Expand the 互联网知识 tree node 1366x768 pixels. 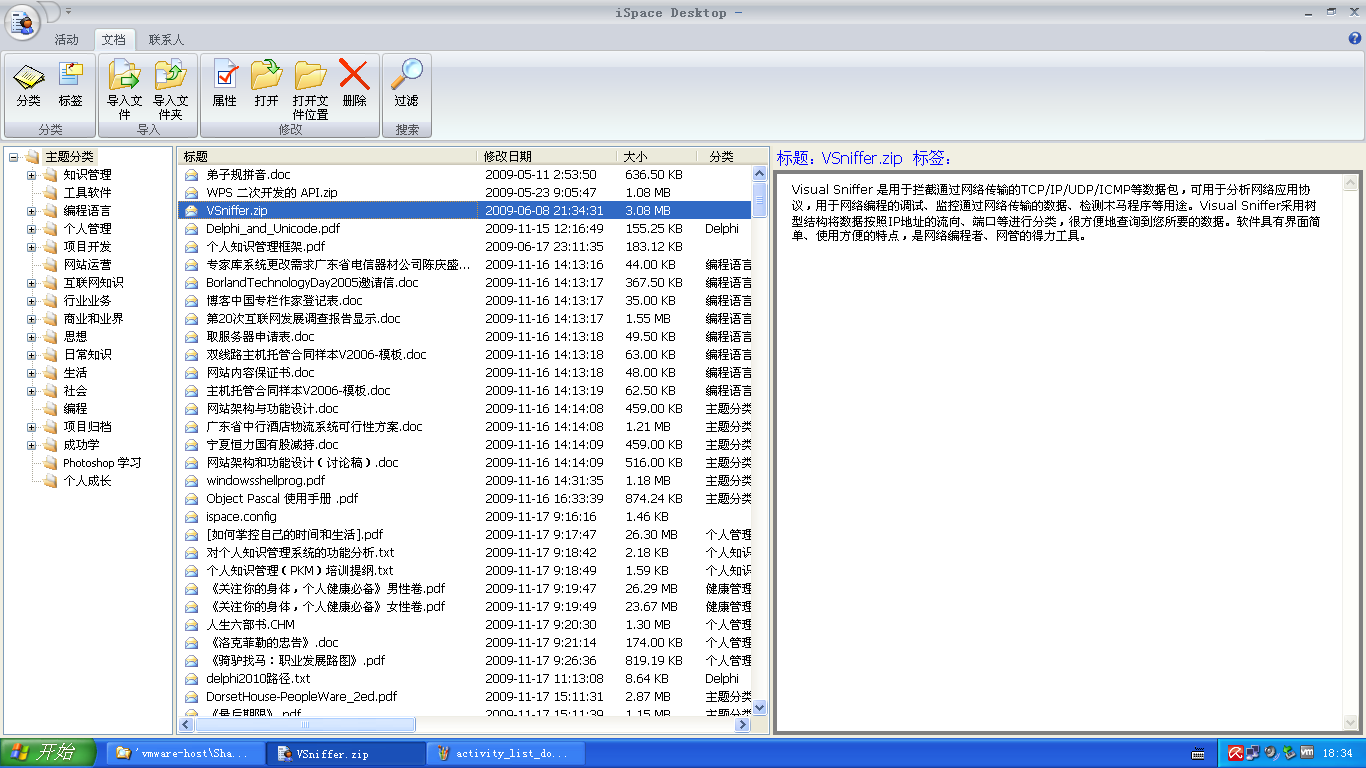tap(32, 283)
